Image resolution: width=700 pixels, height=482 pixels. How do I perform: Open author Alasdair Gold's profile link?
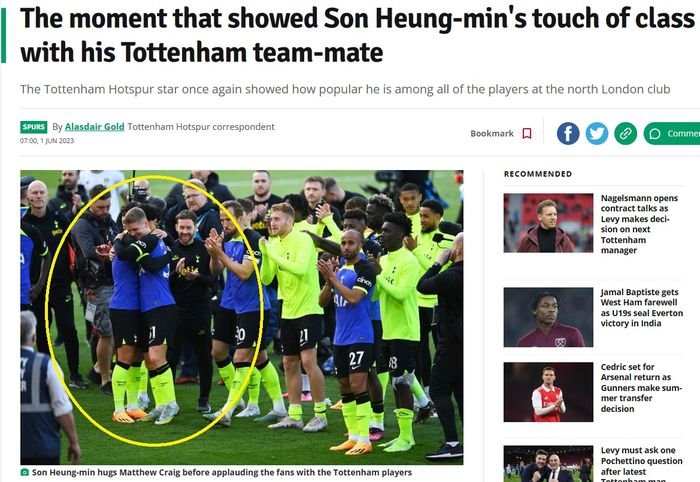click(95, 127)
